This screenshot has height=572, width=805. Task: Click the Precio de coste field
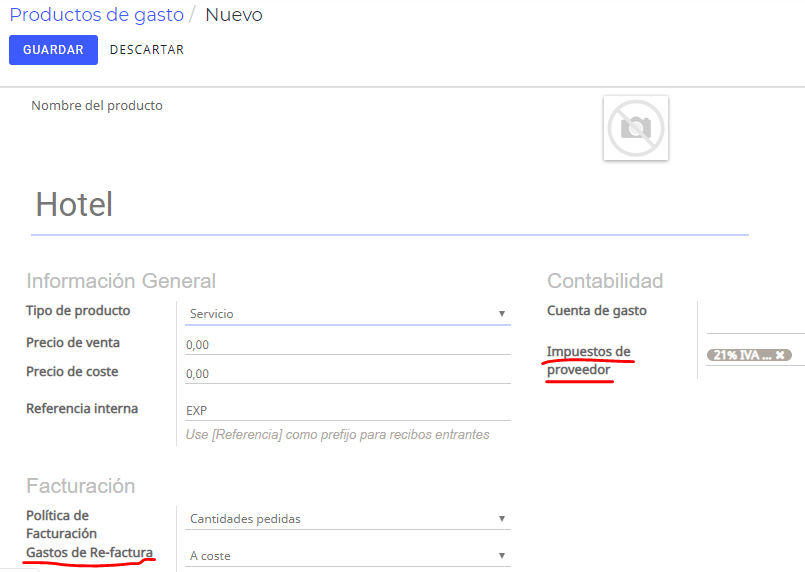pyautogui.click(x=348, y=373)
